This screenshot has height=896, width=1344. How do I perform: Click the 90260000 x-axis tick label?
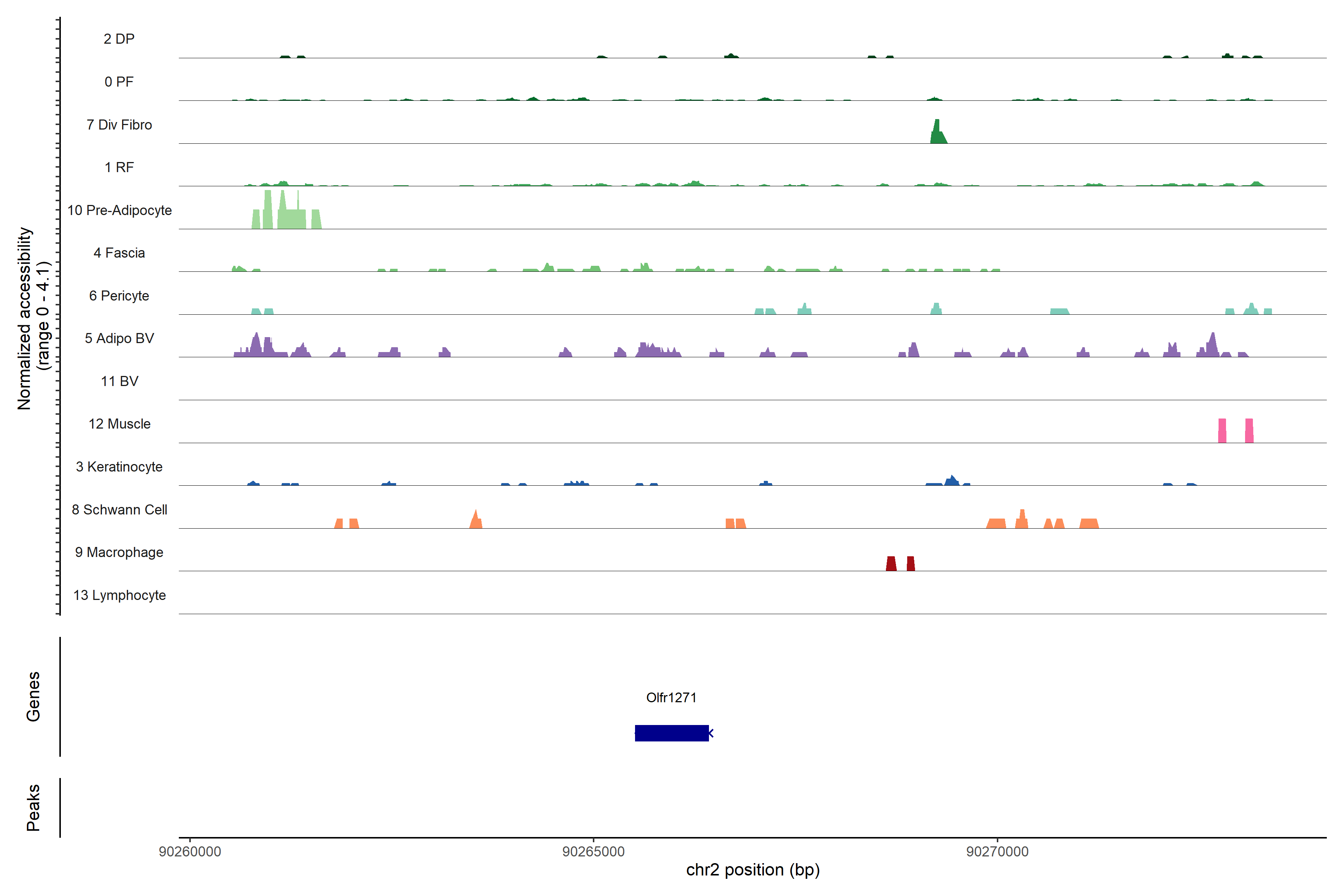pyautogui.click(x=190, y=852)
